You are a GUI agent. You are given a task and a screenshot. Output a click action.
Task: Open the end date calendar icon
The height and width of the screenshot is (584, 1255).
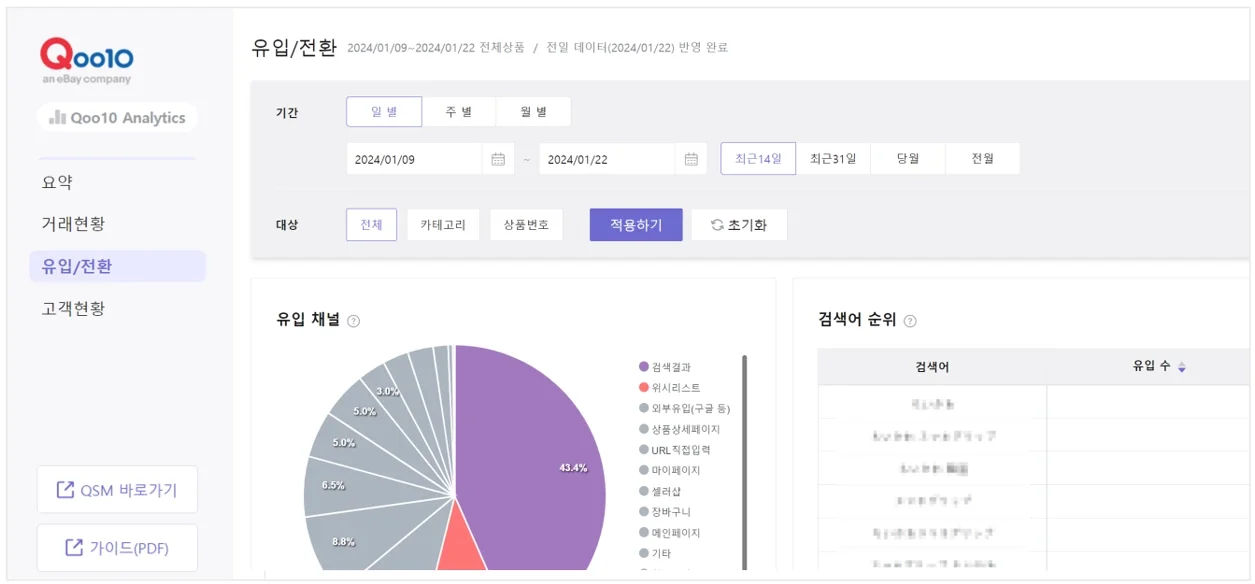click(x=691, y=159)
